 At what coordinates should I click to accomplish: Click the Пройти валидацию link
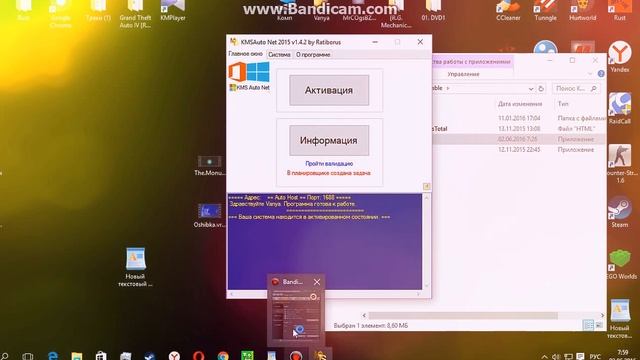[x=329, y=164]
